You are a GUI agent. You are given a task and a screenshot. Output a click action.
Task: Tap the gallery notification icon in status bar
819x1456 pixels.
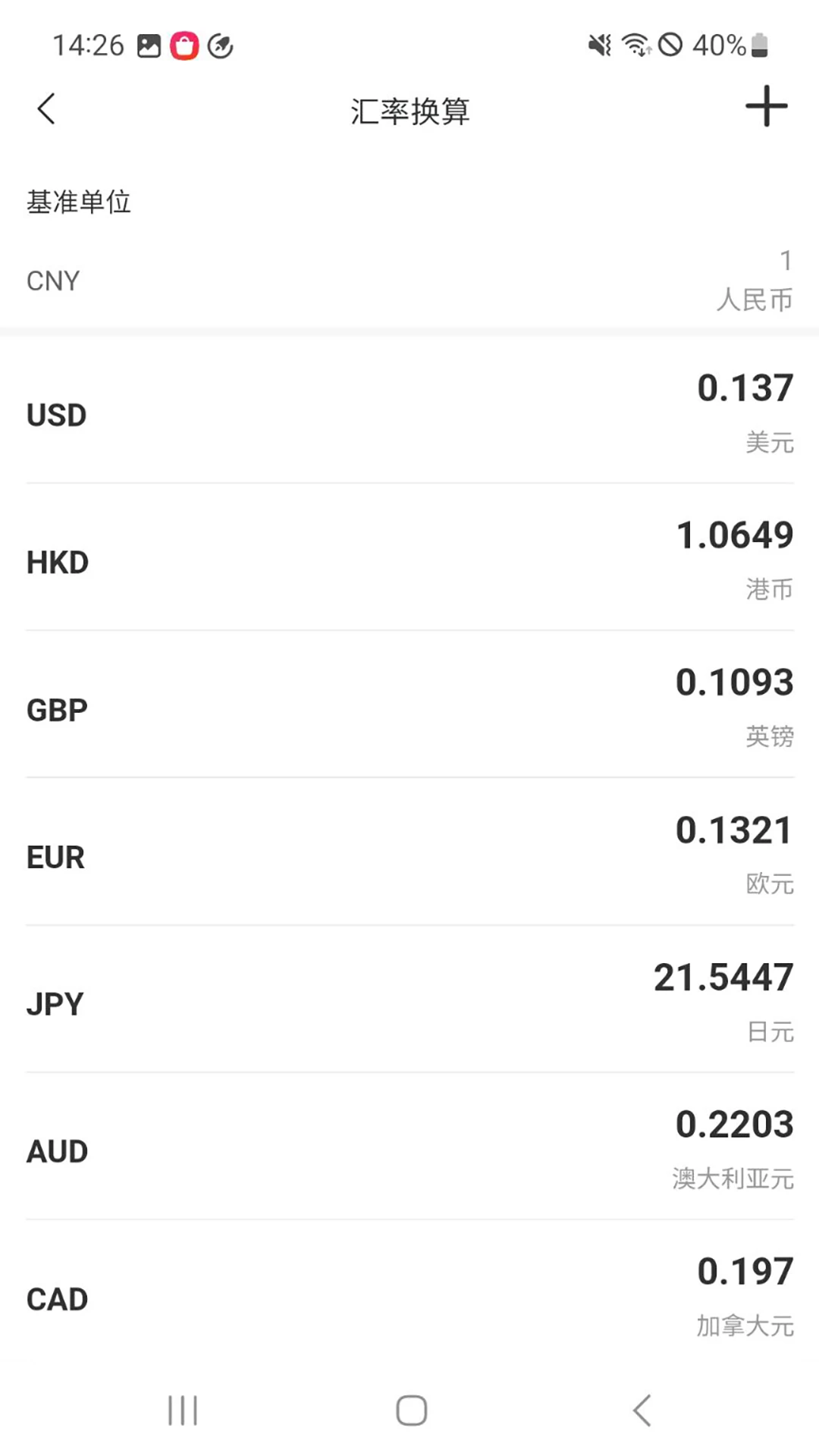pos(149,46)
